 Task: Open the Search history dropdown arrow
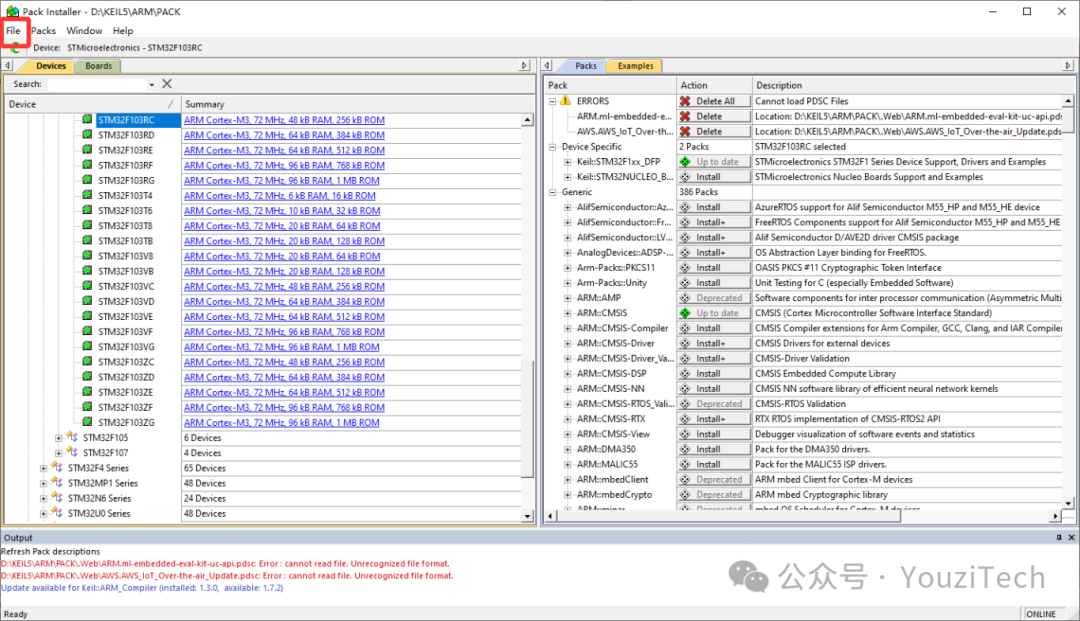[x=152, y=85]
